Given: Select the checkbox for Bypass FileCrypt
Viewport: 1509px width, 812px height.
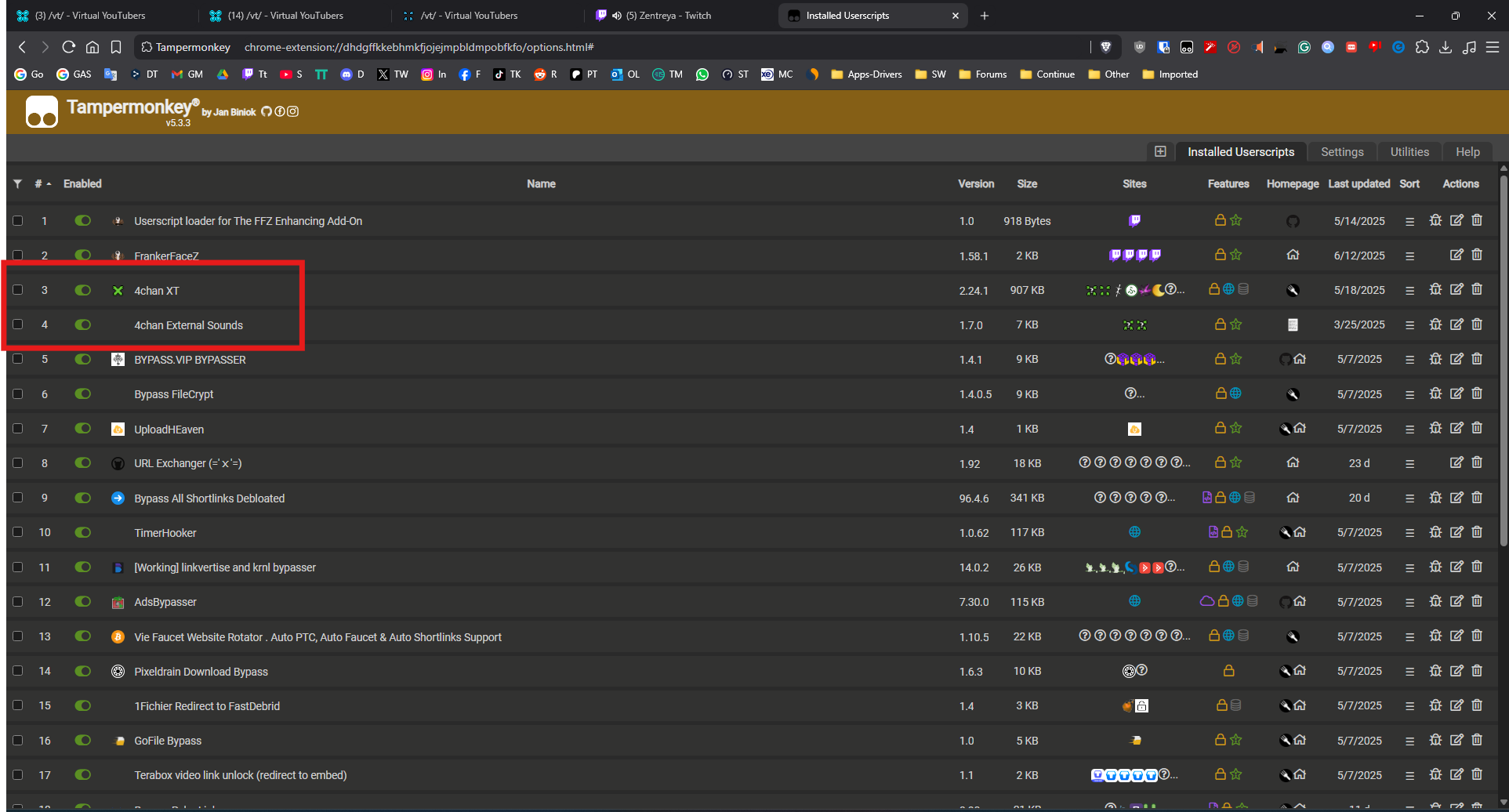Looking at the screenshot, I should pyautogui.click(x=17, y=393).
